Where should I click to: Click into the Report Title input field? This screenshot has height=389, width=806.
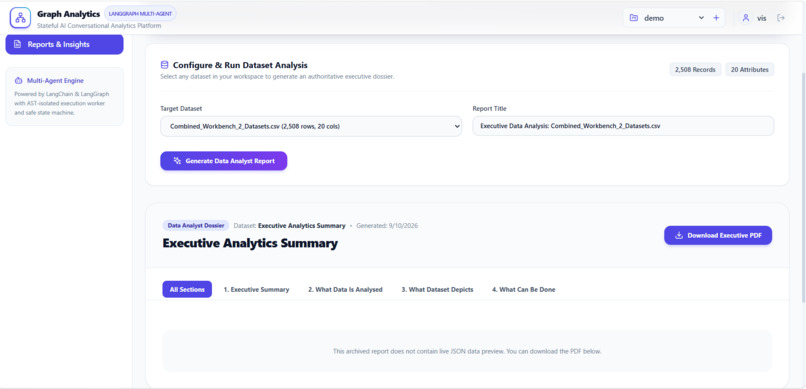[623, 126]
